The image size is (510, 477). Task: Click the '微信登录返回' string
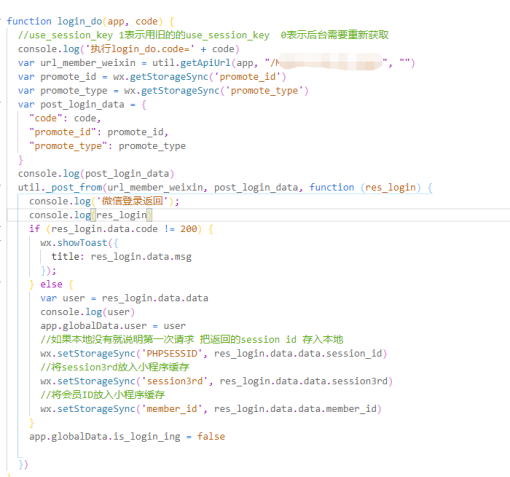pos(132,201)
